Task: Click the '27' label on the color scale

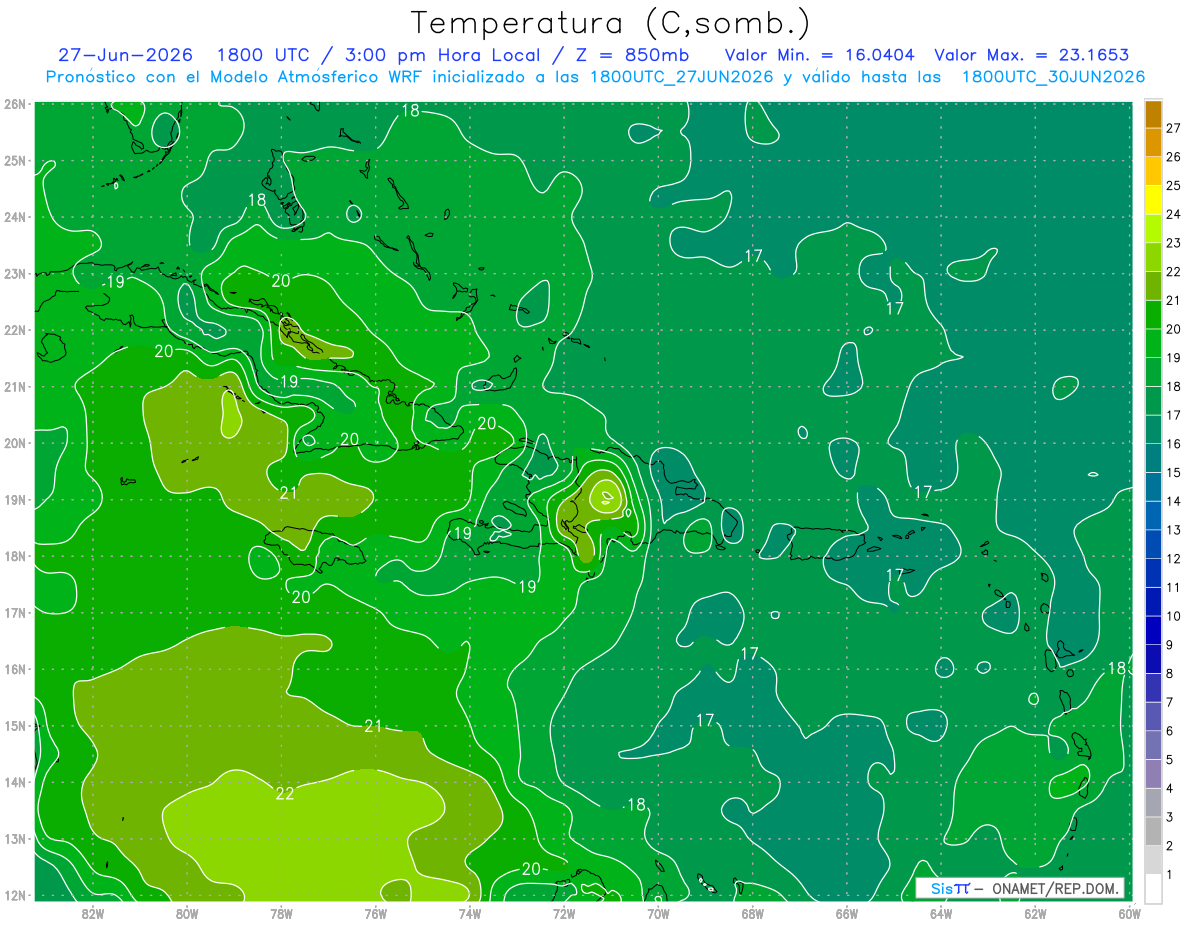Action: (x=1174, y=128)
